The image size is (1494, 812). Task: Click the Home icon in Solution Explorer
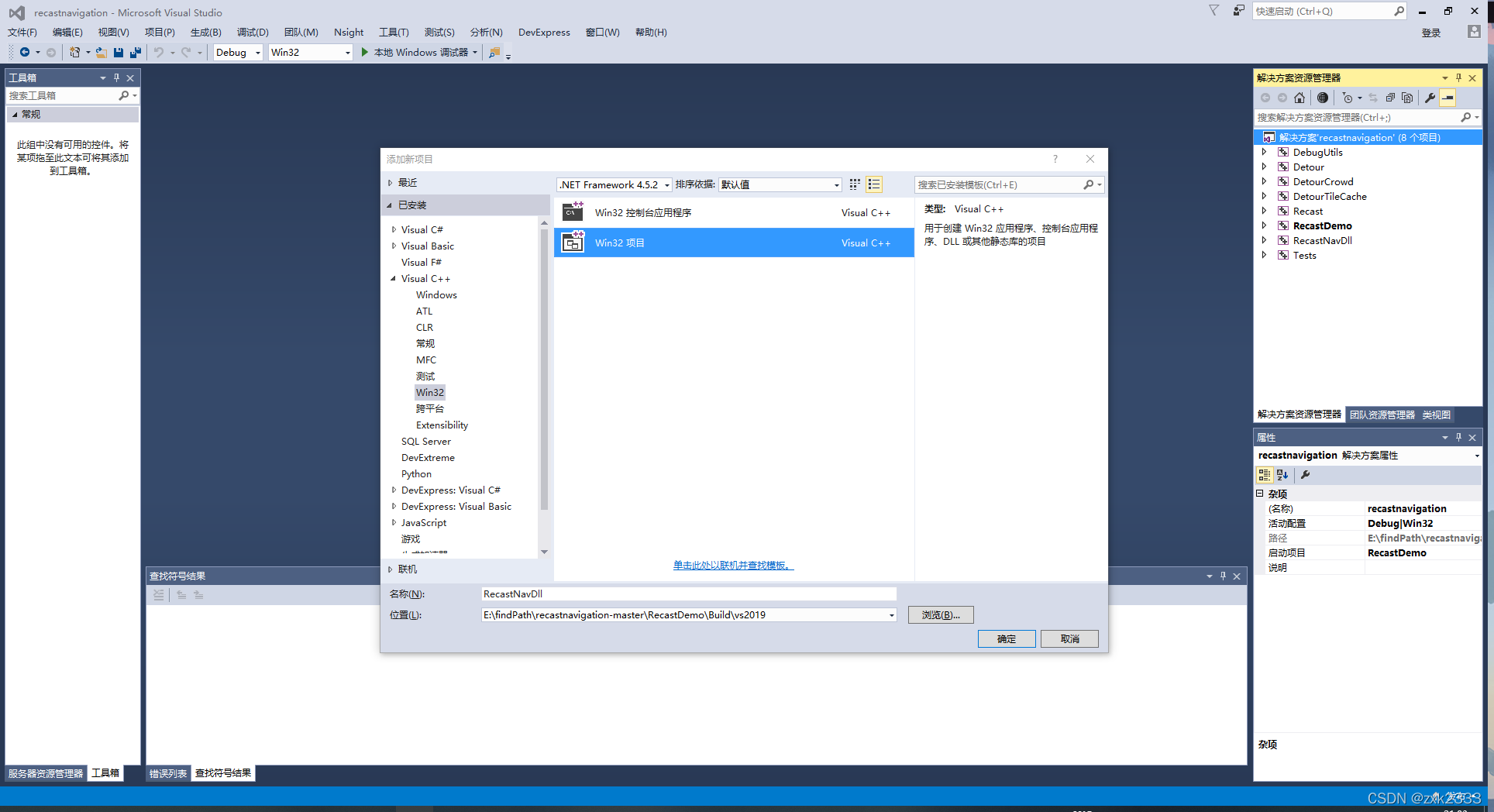(1300, 98)
